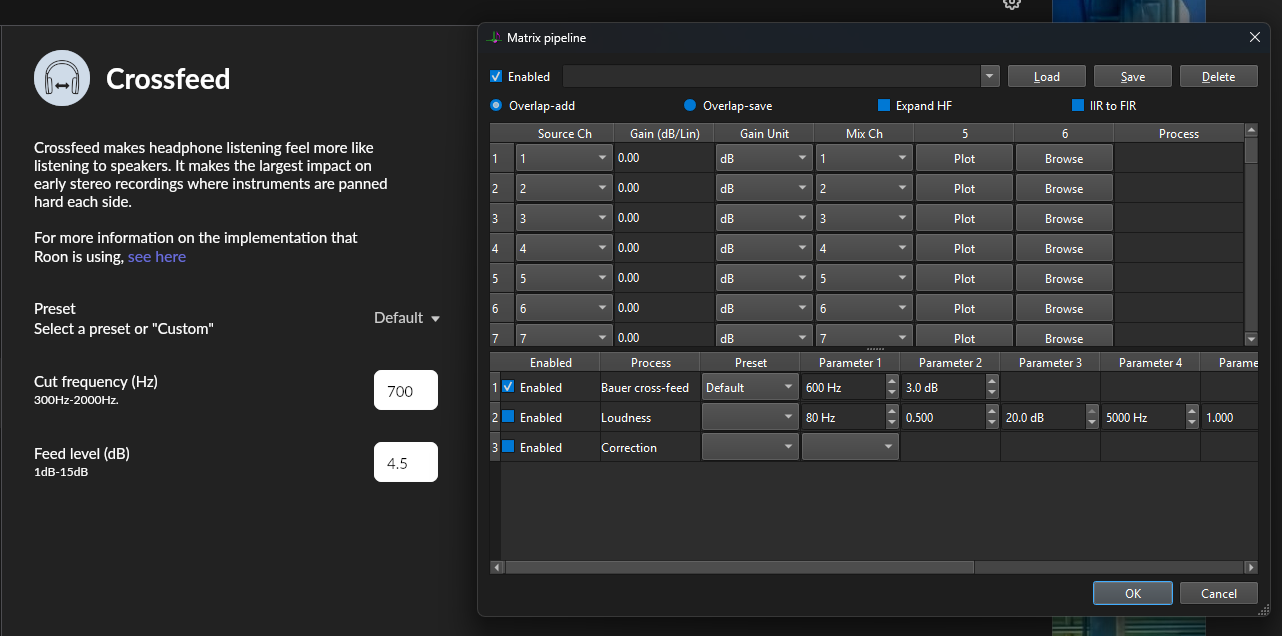1282x636 pixels.
Task: Increase Bauer cross-feed frequency with up arrow
Action: [x=891, y=382]
